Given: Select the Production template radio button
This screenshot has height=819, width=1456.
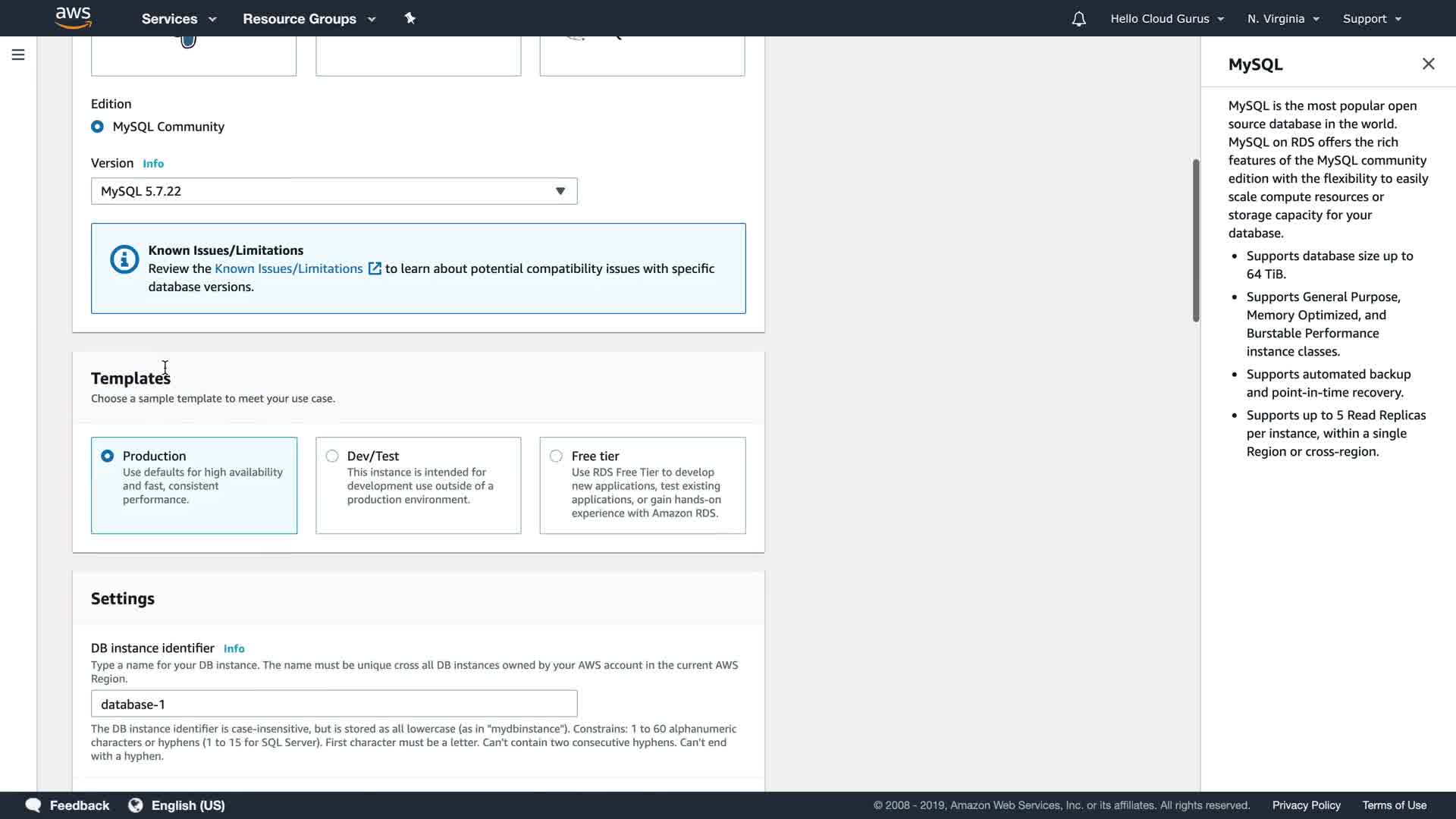Looking at the screenshot, I should pos(108,456).
